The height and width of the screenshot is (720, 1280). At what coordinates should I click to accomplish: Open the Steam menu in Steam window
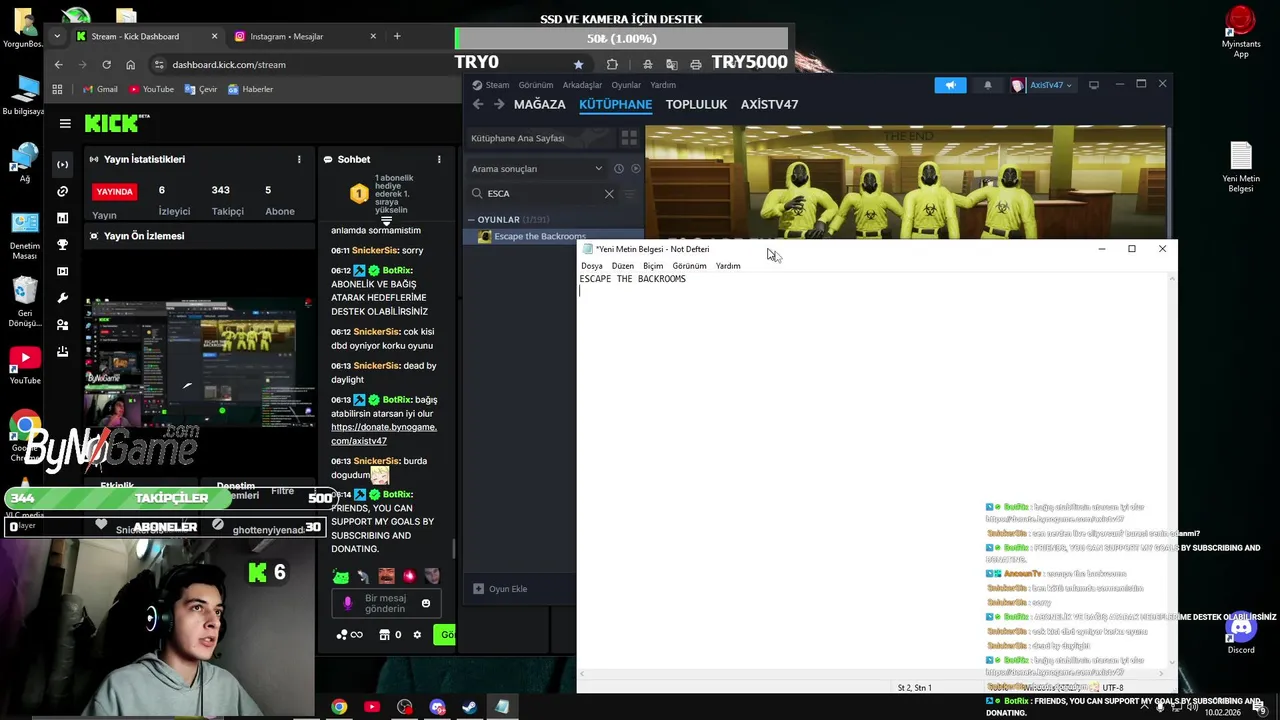(x=491, y=85)
